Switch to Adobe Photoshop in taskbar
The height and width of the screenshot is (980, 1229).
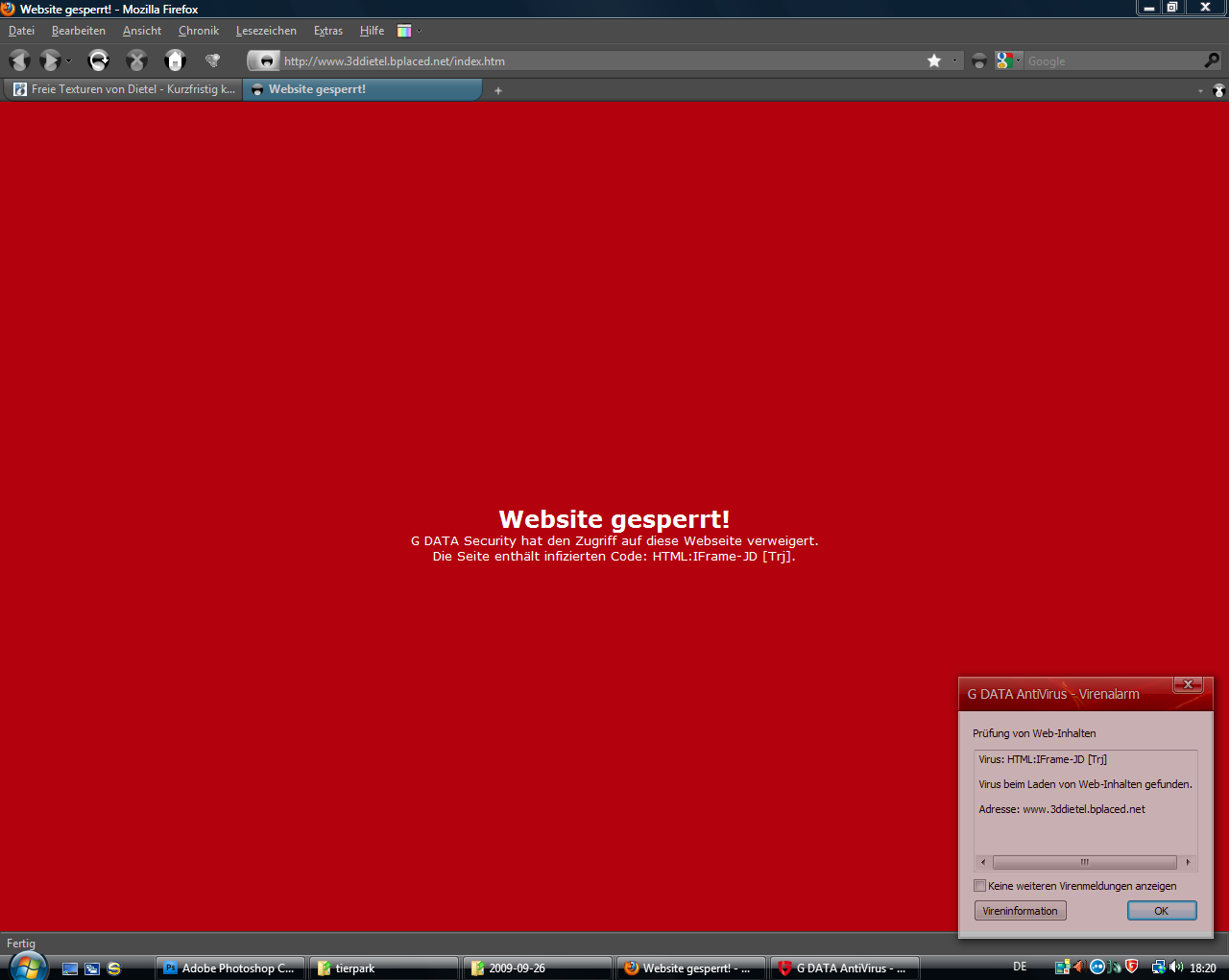tap(230, 968)
